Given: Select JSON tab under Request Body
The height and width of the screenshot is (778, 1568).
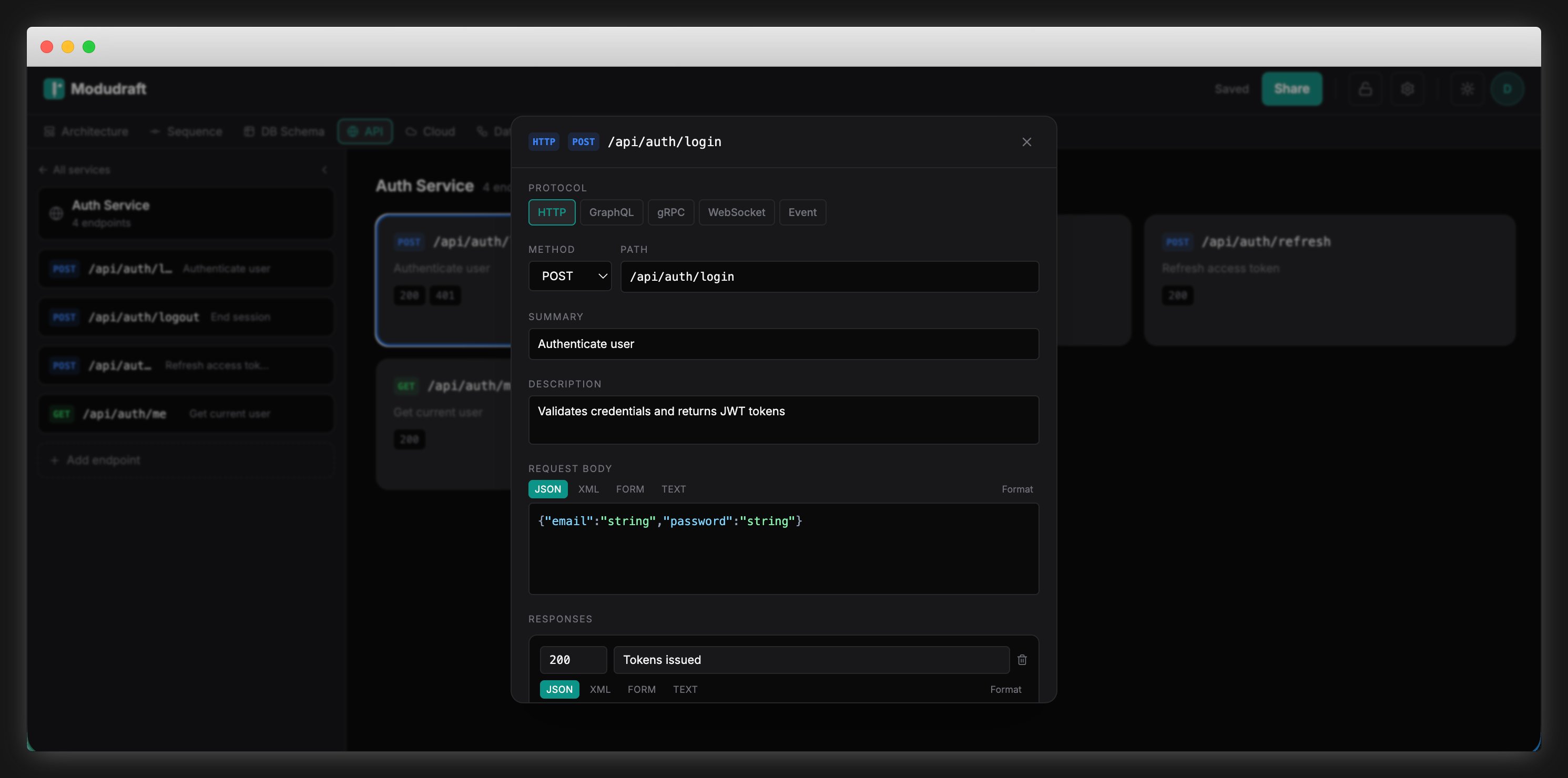Looking at the screenshot, I should [x=548, y=489].
